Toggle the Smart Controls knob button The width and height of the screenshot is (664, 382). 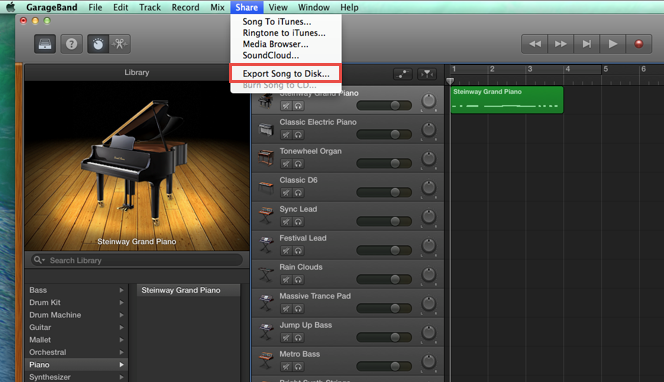pos(98,44)
